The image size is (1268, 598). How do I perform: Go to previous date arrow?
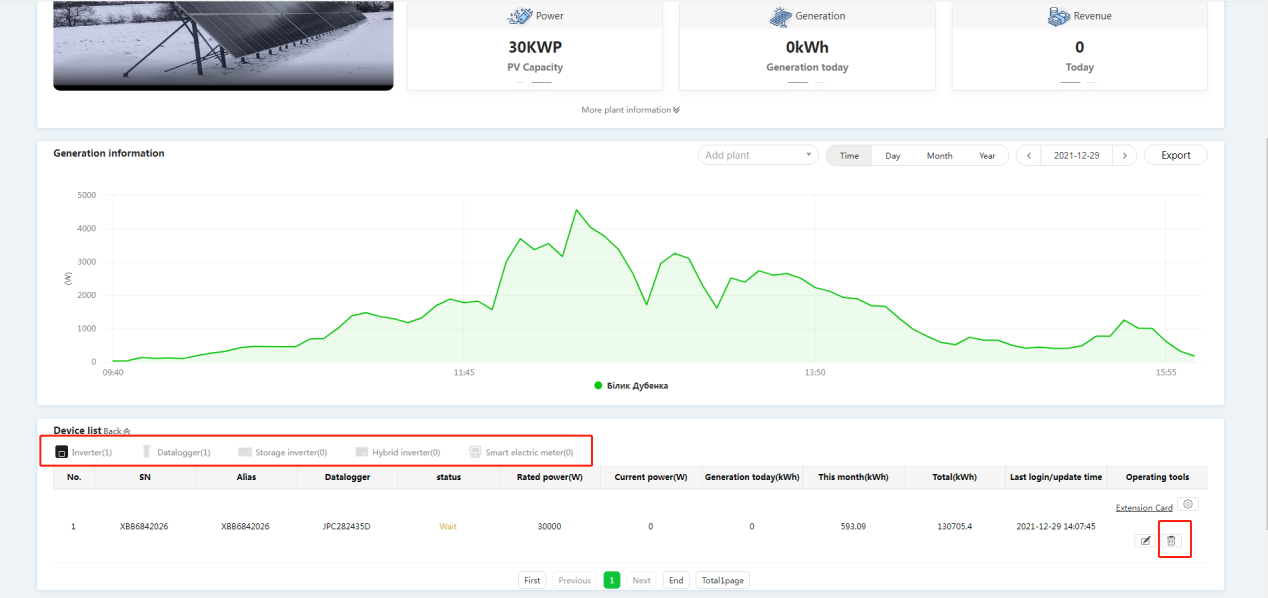(1029, 155)
